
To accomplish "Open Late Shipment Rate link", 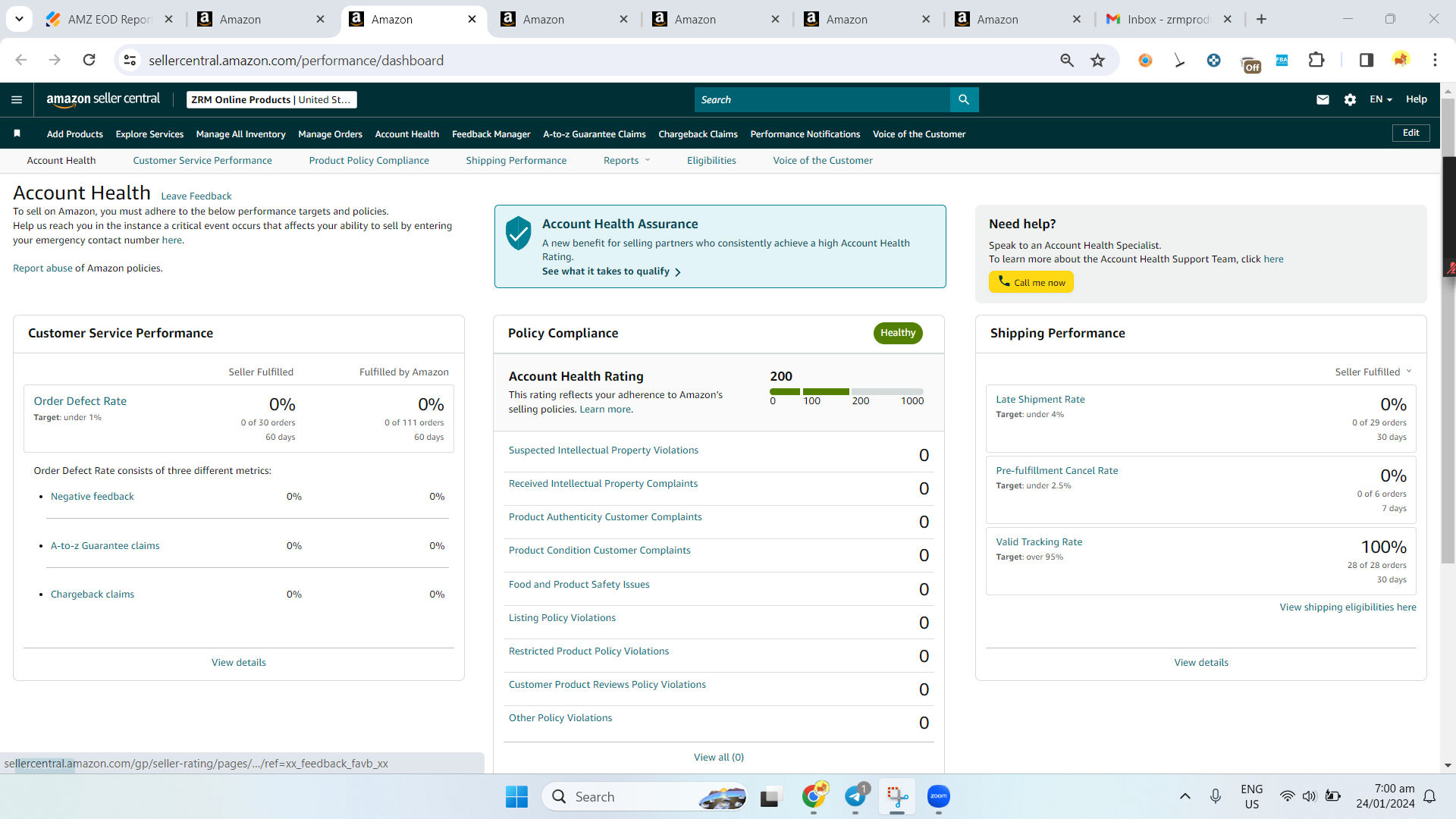I will (x=1040, y=399).
